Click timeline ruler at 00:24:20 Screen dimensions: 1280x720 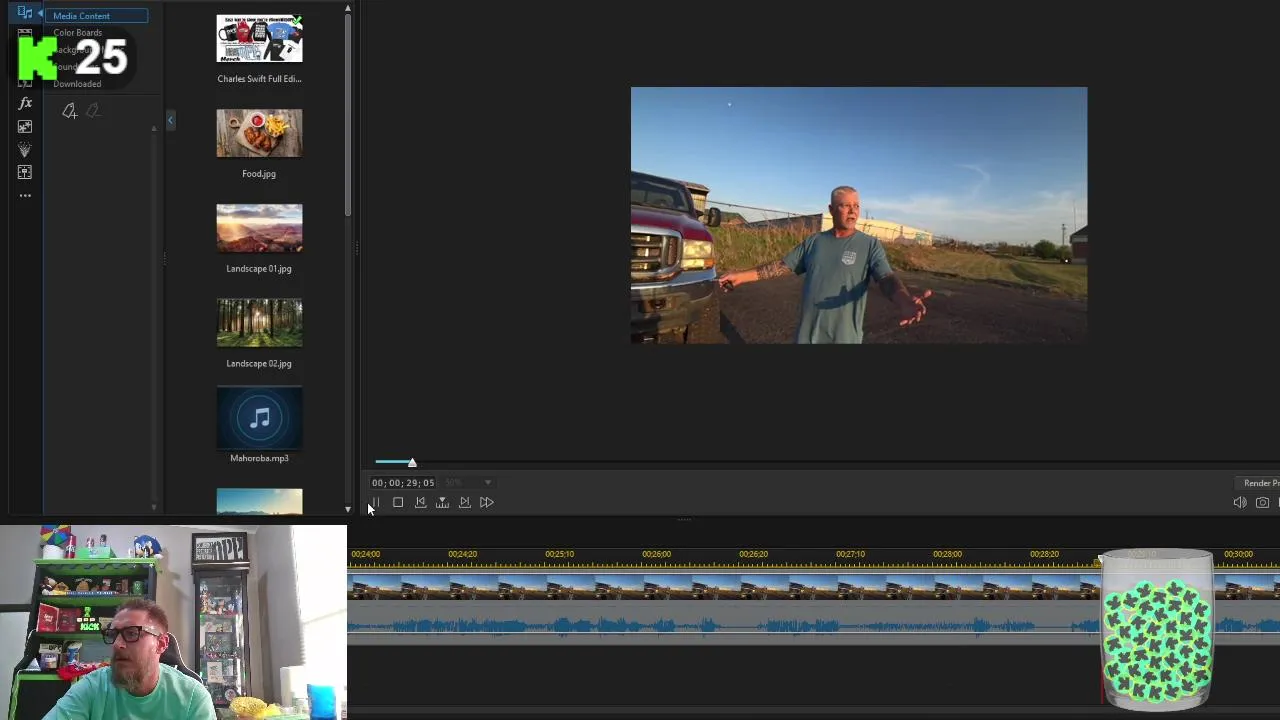coord(462,554)
